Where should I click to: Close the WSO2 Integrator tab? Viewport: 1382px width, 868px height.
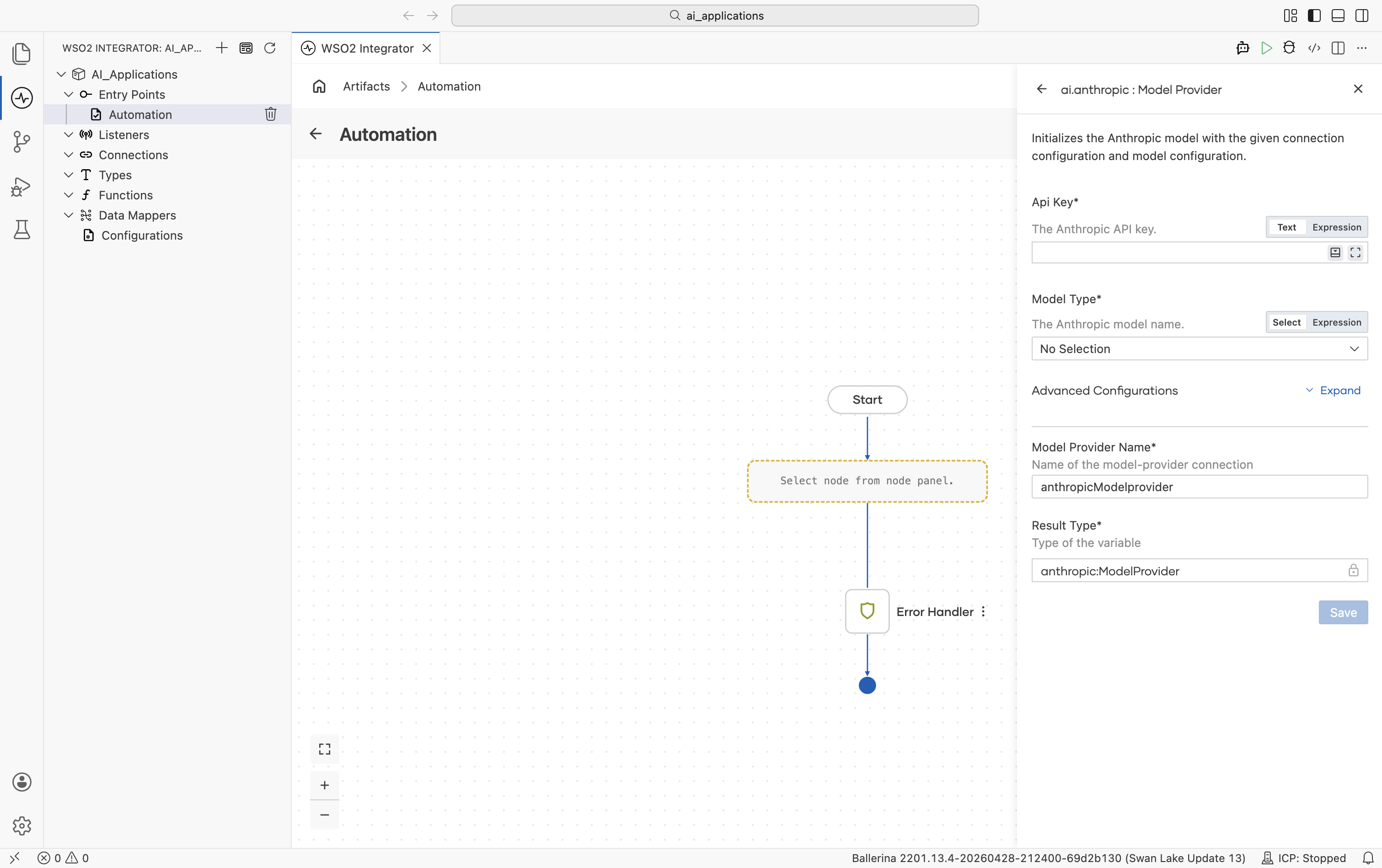tap(426, 48)
